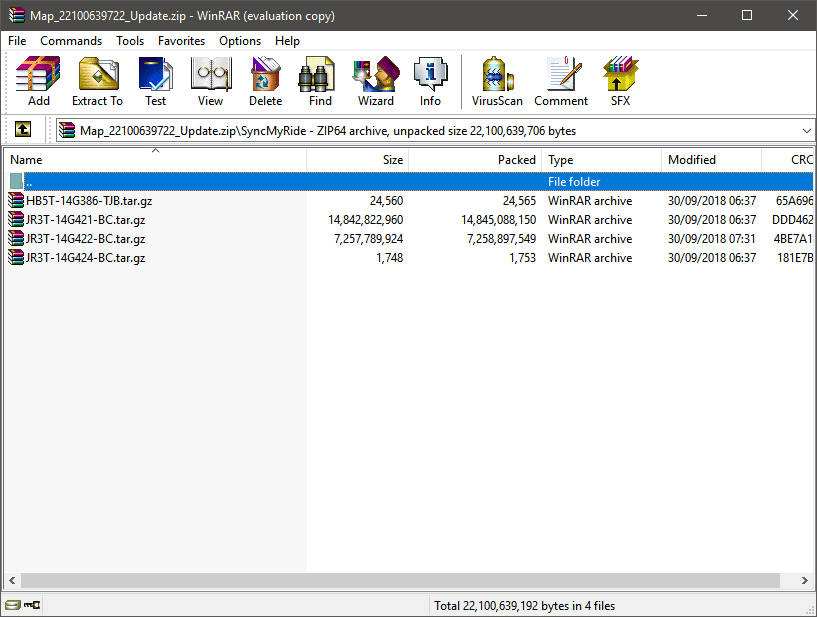Open the Favorites menu
817x617 pixels.
[x=181, y=41]
